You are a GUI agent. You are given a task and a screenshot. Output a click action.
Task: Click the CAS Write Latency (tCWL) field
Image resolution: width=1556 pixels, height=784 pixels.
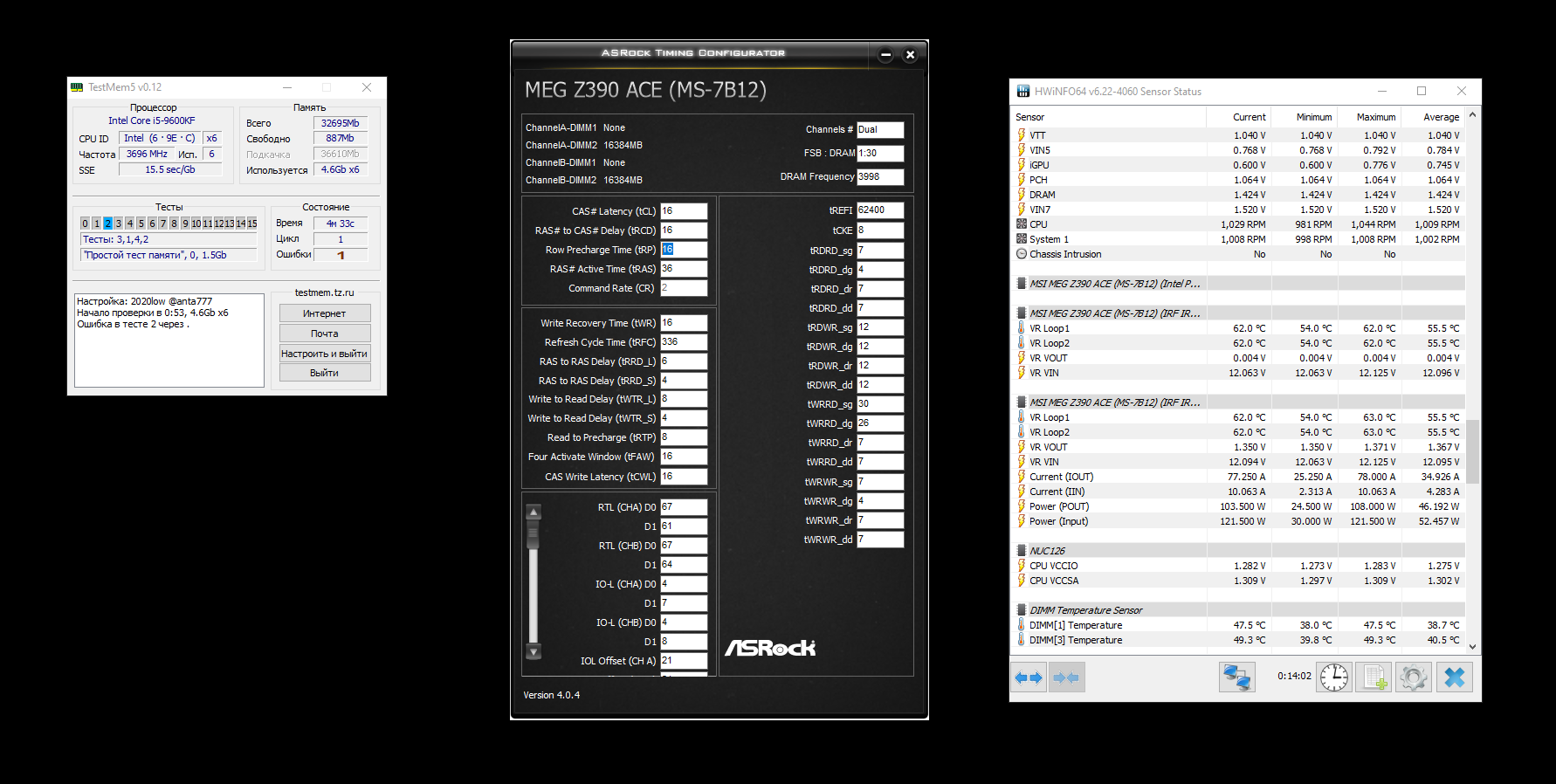click(684, 477)
